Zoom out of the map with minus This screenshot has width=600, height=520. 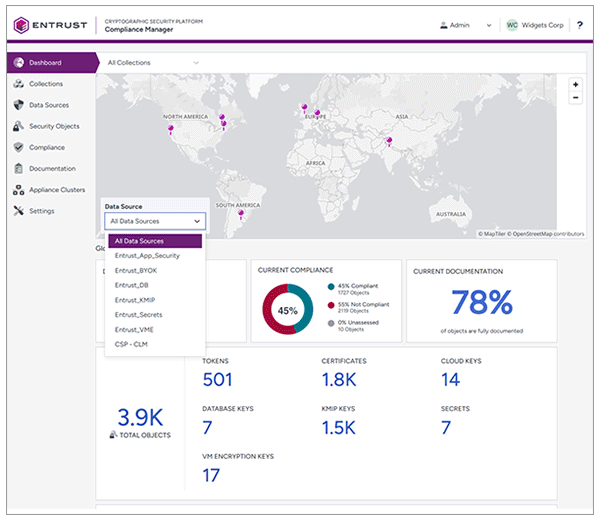tap(575, 98)
